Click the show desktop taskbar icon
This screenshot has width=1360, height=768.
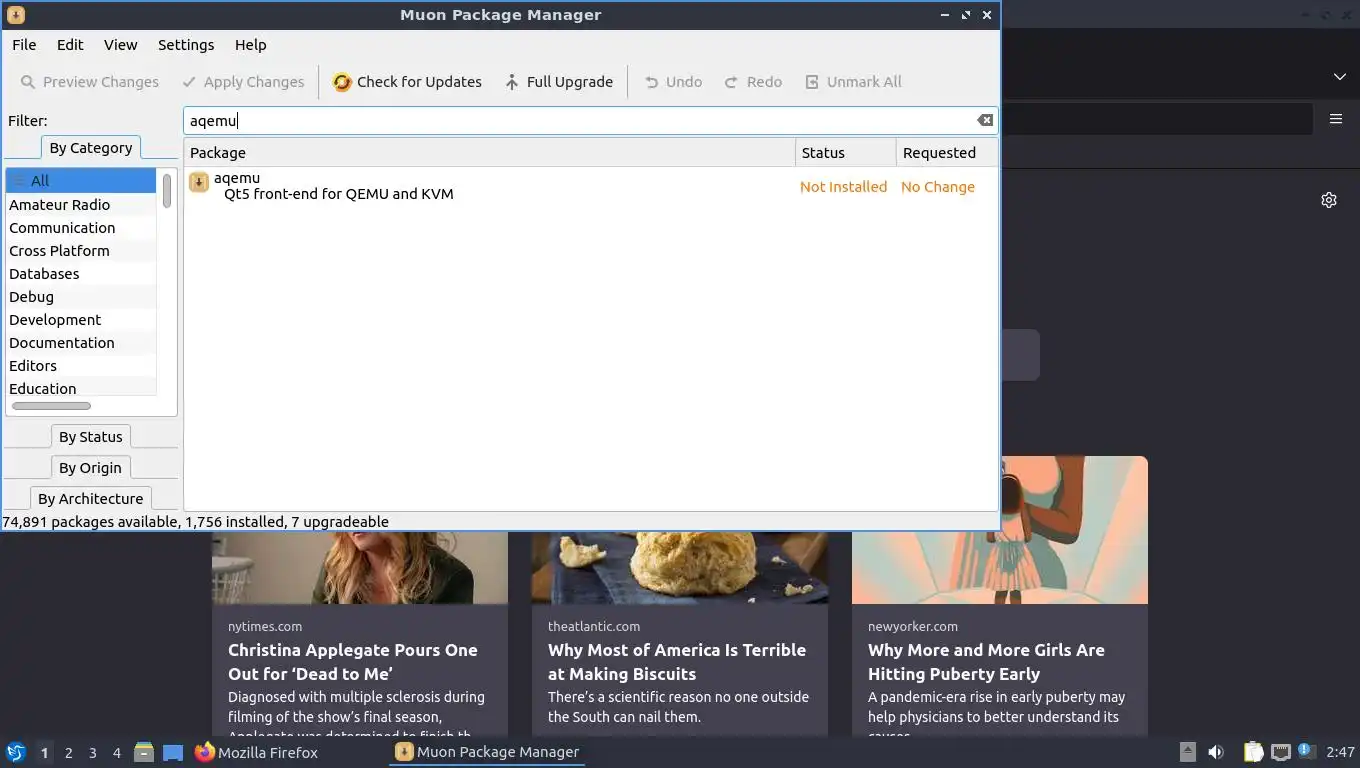173,752
